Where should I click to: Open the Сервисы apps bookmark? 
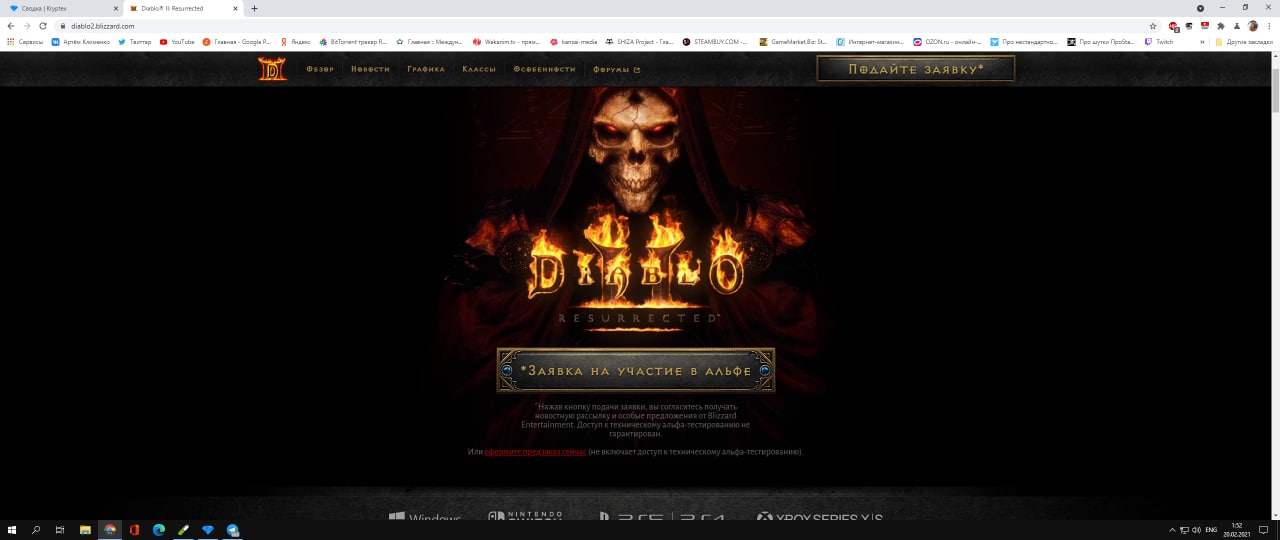(25, 42)
